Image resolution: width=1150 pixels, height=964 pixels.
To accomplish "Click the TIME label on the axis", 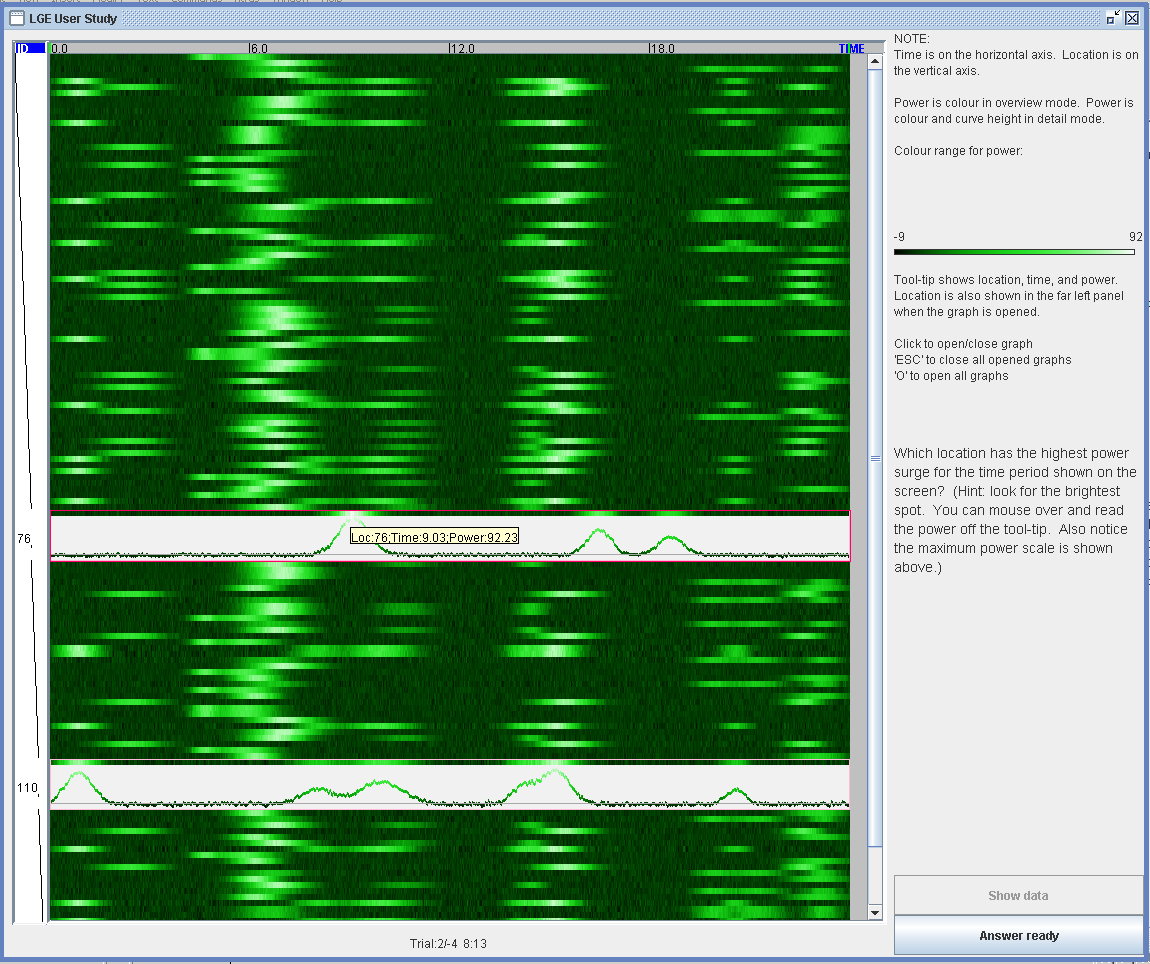I will pyautogui.click(x=851, y=48).
